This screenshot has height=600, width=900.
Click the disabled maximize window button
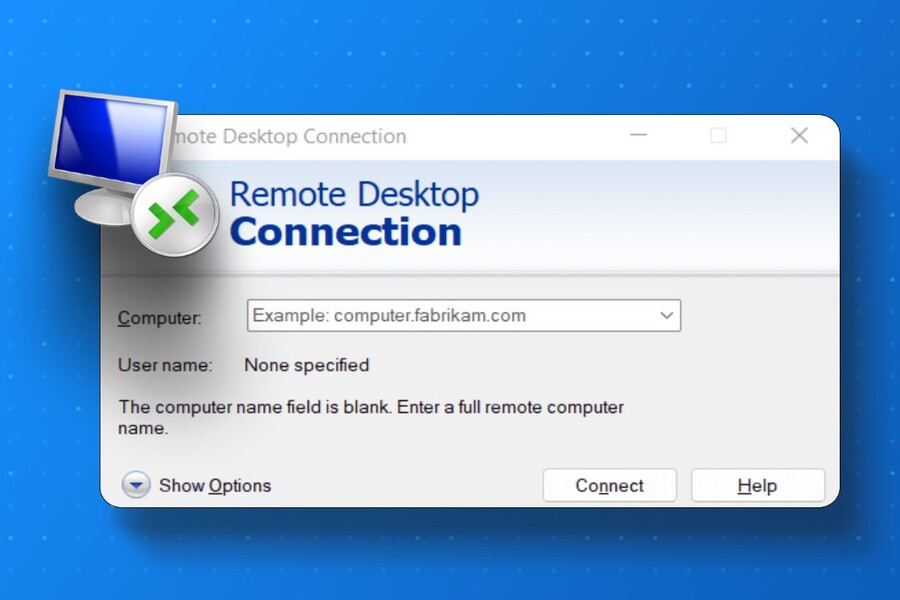tap(719, 136)
